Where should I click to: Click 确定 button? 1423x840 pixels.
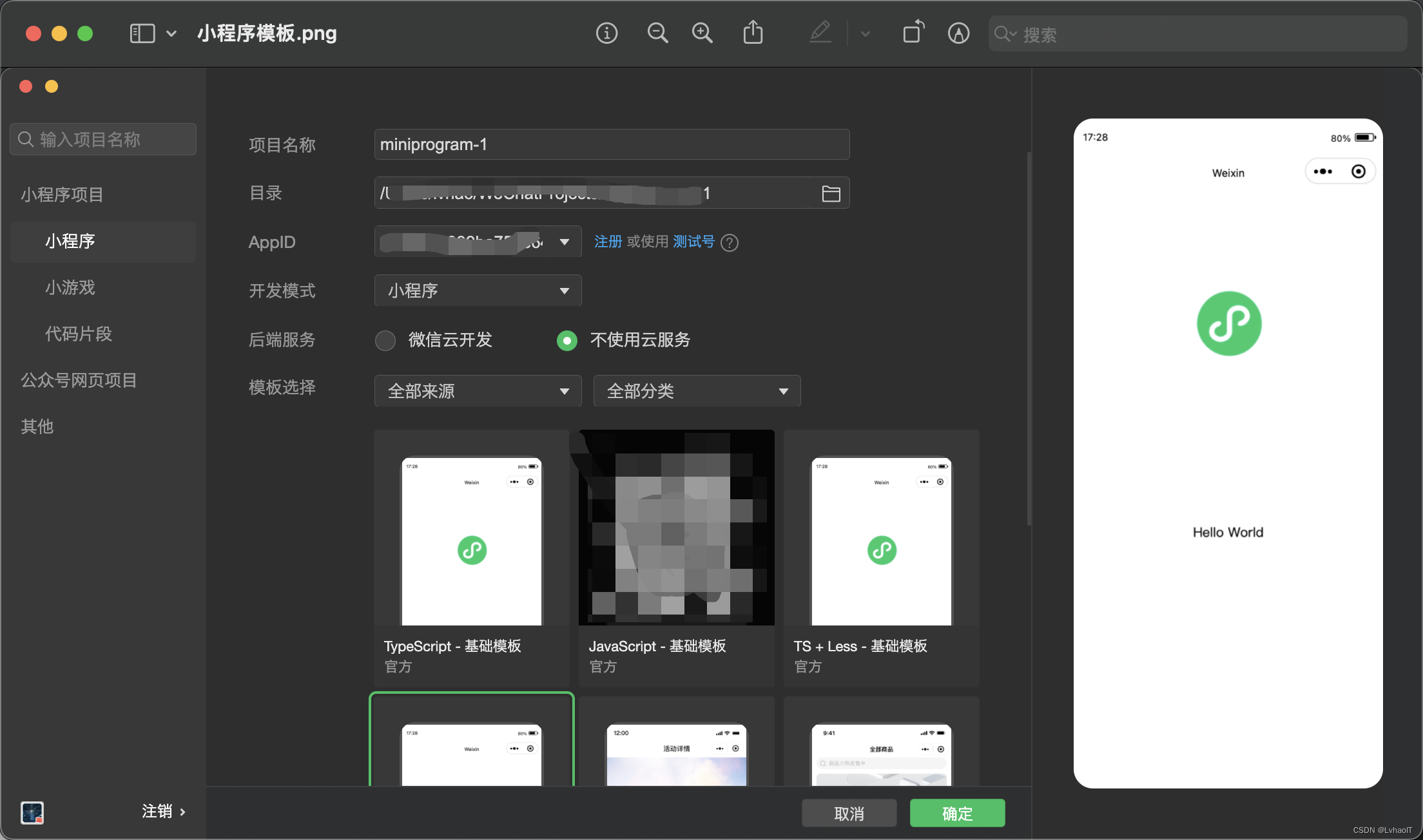(x=957, y=813)
